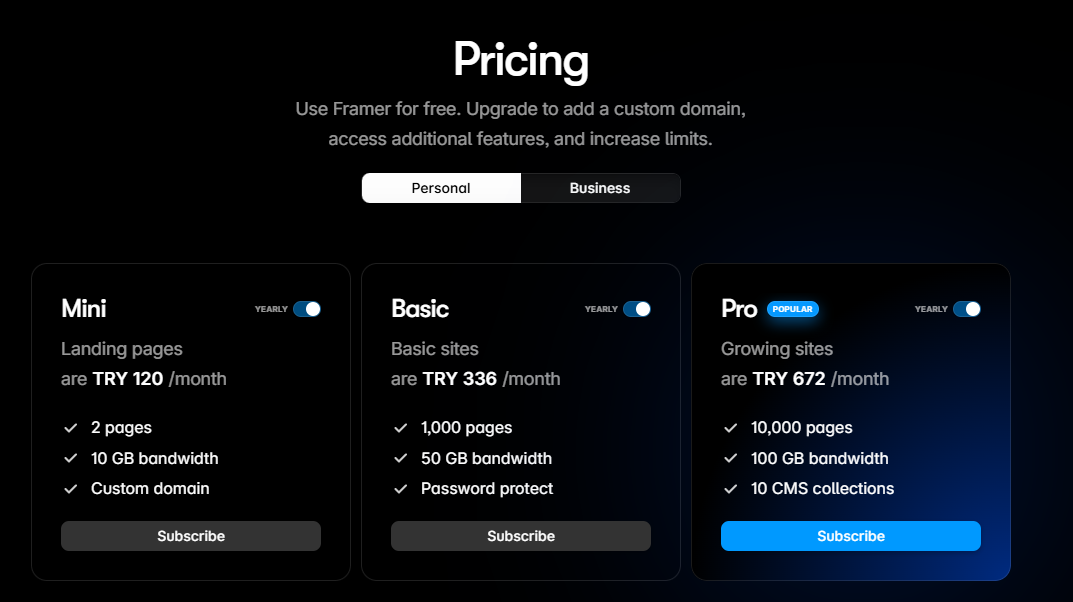Click the Pricing page heading

coord(521,62)
